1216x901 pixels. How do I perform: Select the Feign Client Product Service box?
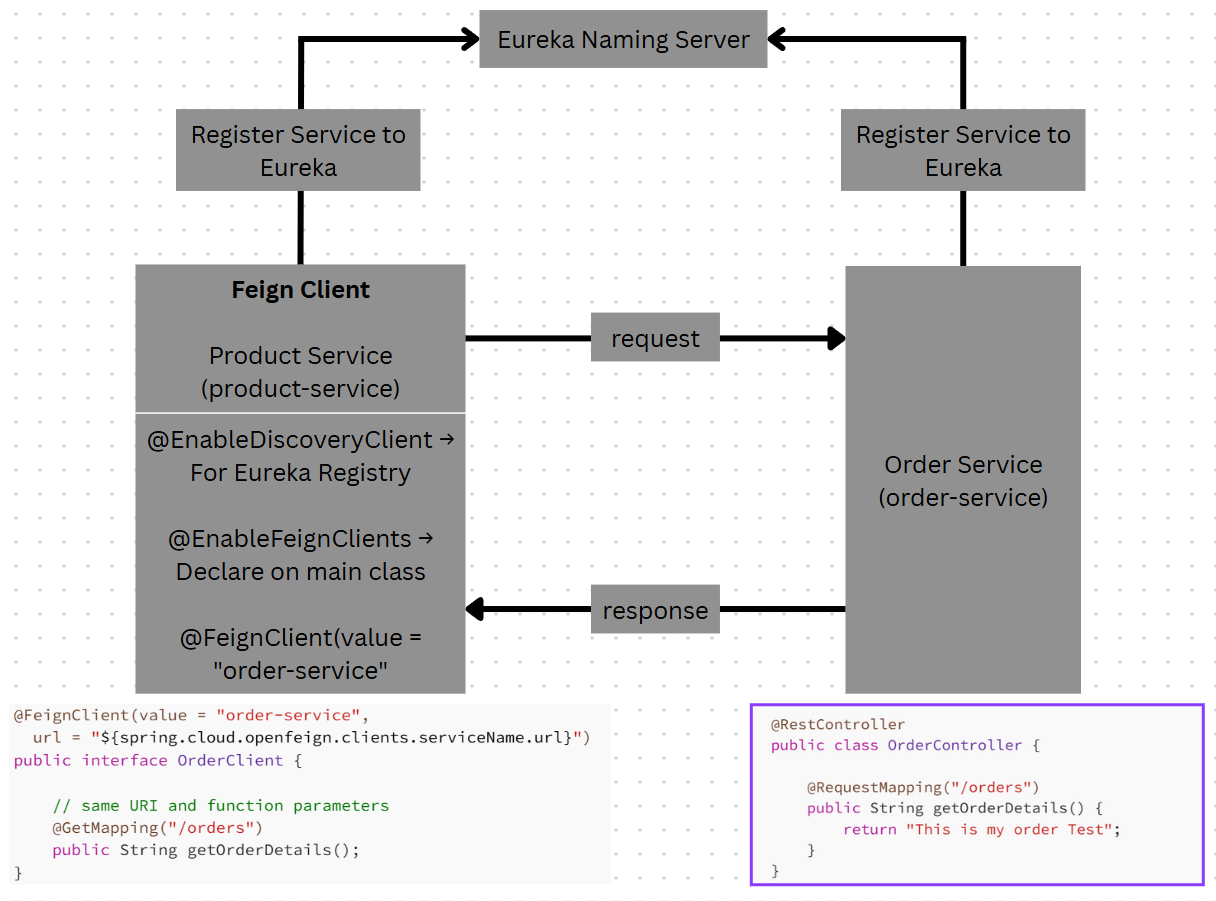coord(300,338)
